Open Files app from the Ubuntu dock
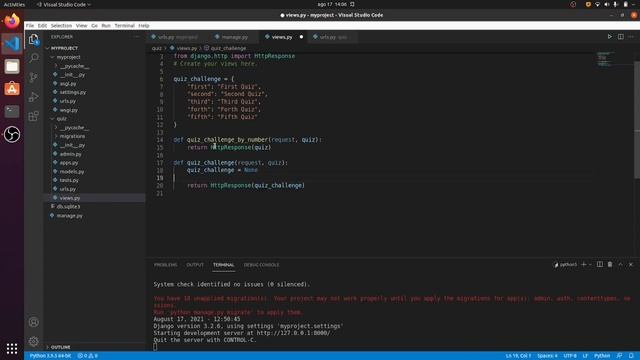Image resolution: width=640 pixels, height=360 pixels. point(12,66)
